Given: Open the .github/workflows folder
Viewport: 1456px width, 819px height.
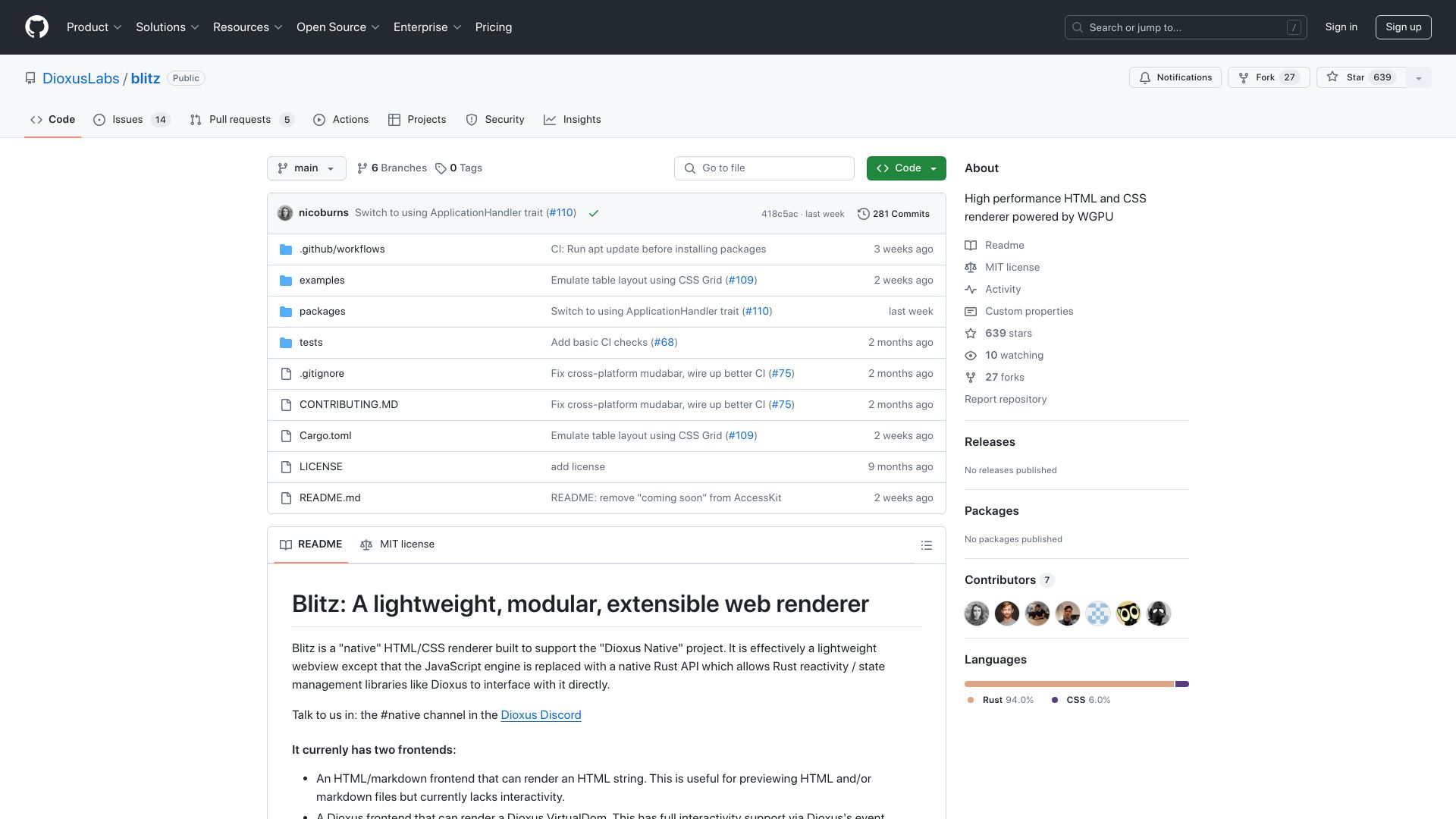Looking at the screenshot, I should pyautogui.click(x=342, y=249).
